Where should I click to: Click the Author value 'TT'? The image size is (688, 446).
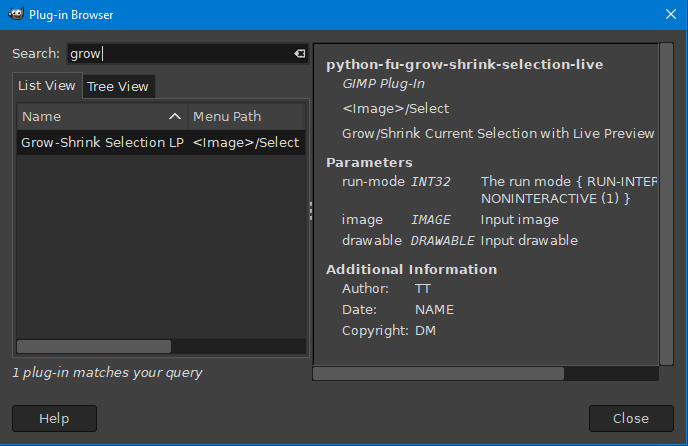423,288
